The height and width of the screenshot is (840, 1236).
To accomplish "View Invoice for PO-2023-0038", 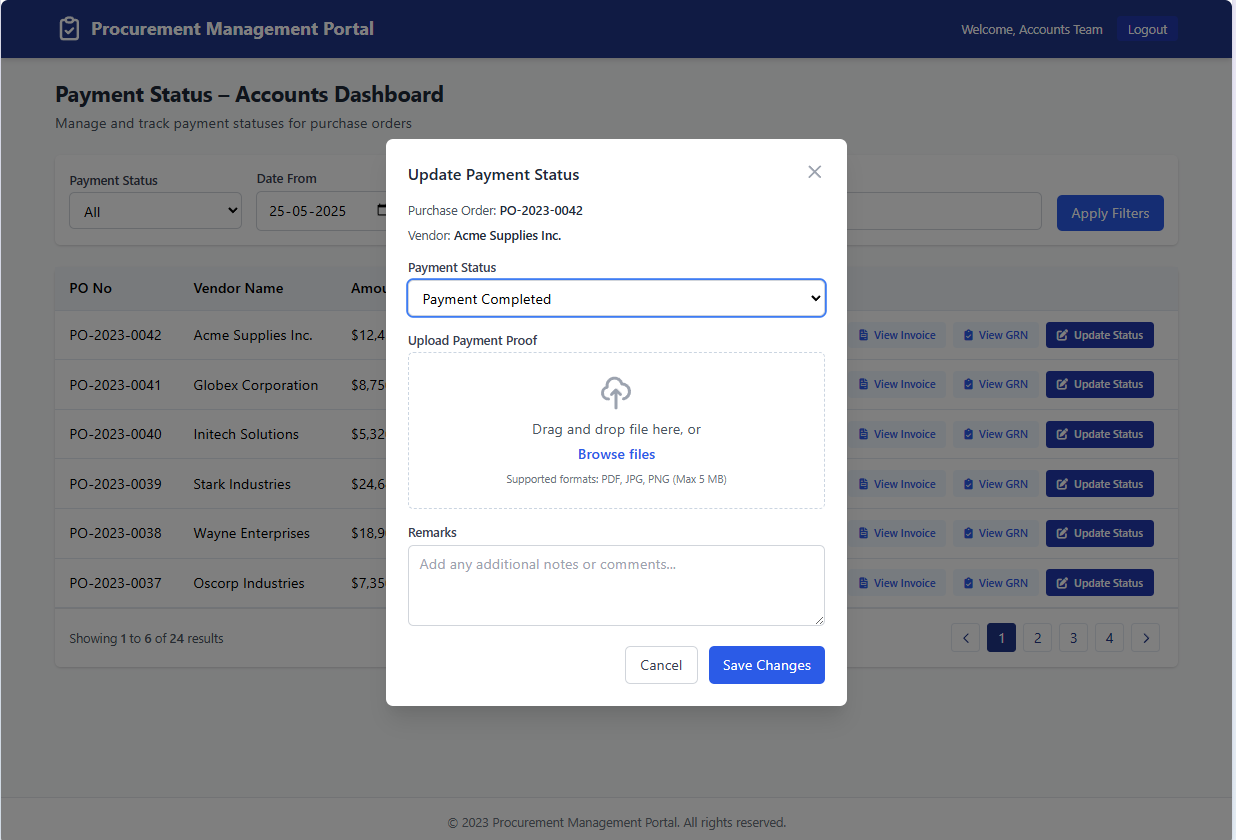I will tap(897, 533).
